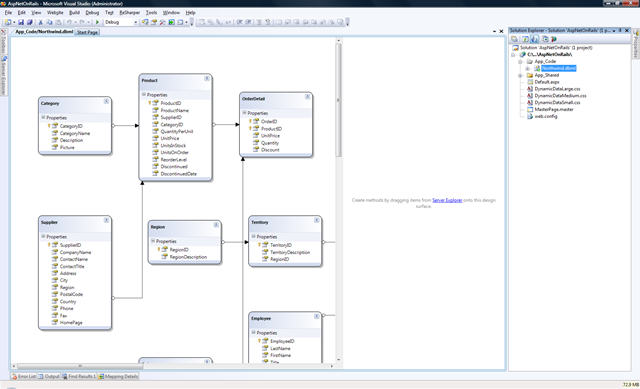Click the Cut scissors icon
The height and width of the screenshot is (389, 640).
click(x=40, y=22)
